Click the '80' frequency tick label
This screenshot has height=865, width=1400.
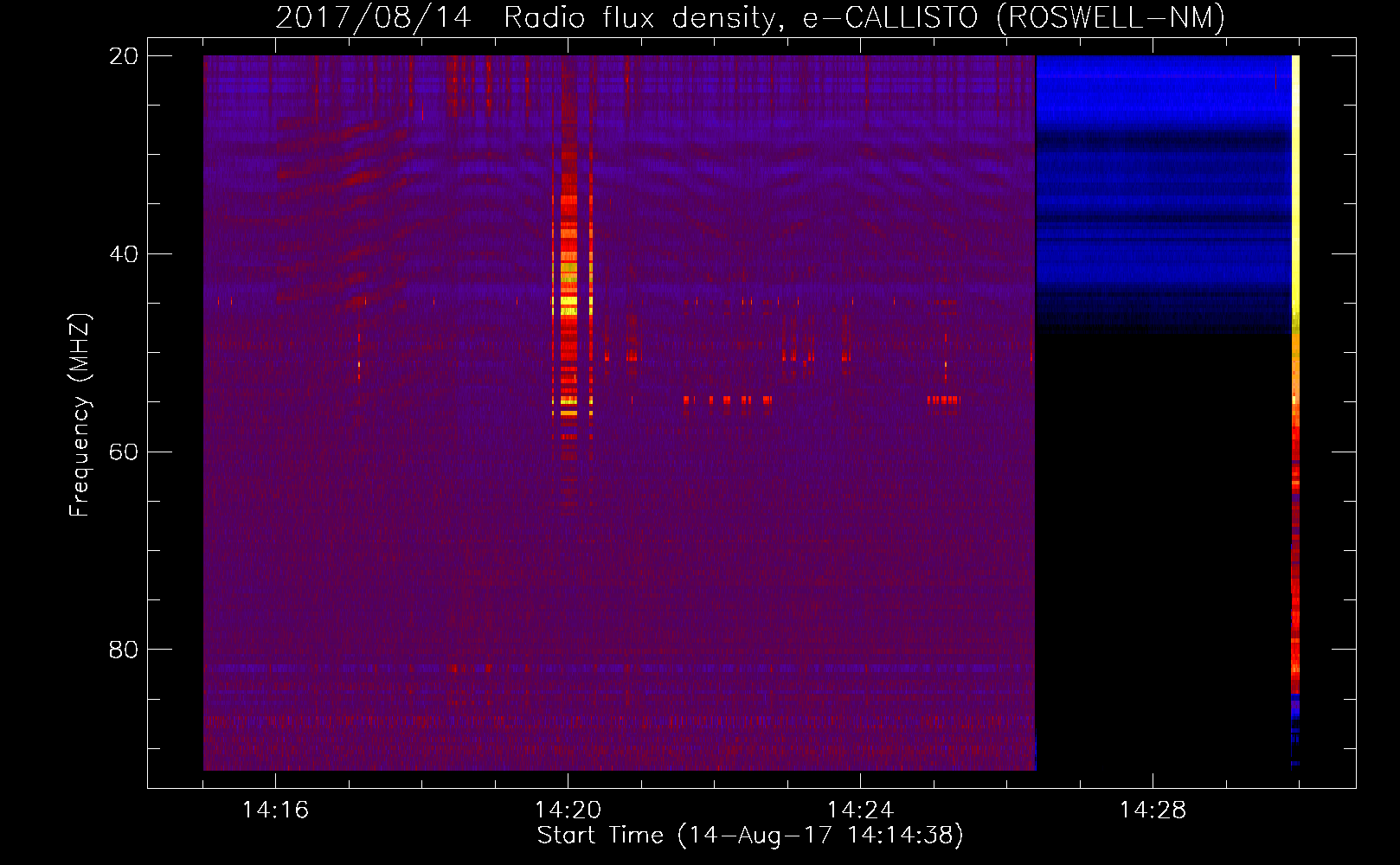click(124, 650)
